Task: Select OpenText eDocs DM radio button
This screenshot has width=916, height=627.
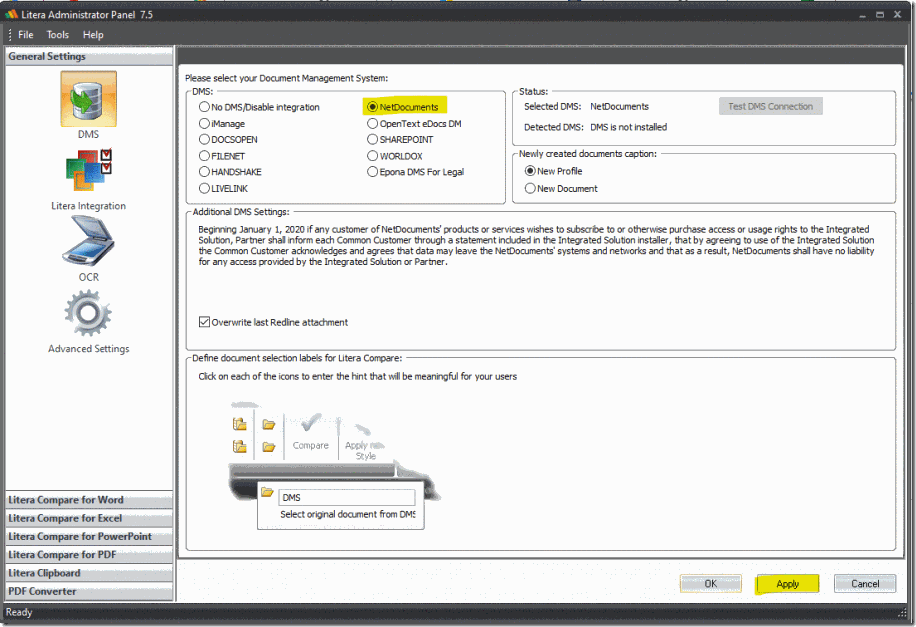Action: 372,123
